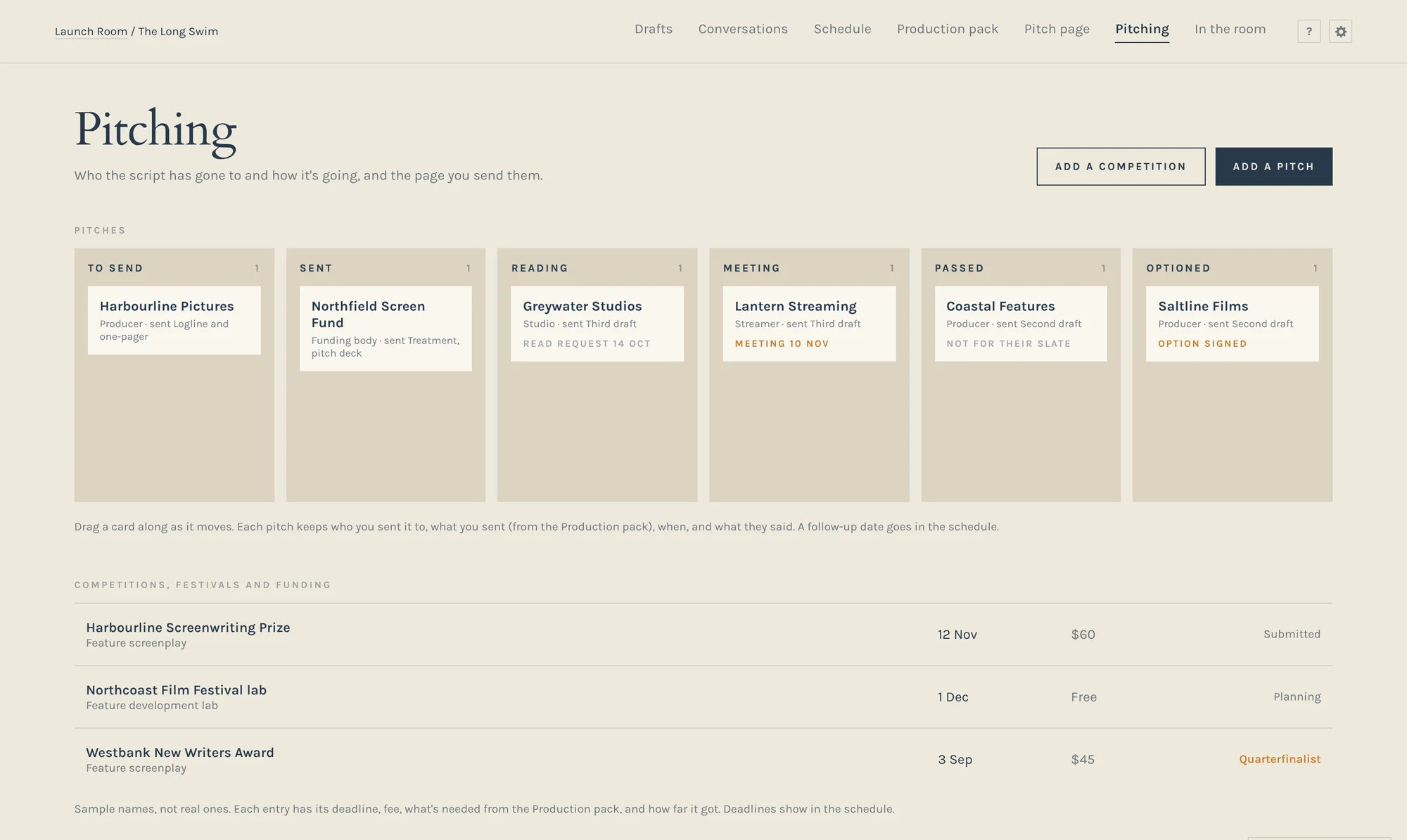Open the Schedule tab
Image resolution: width=1407 pixels, height=840 pixels.
842,29
